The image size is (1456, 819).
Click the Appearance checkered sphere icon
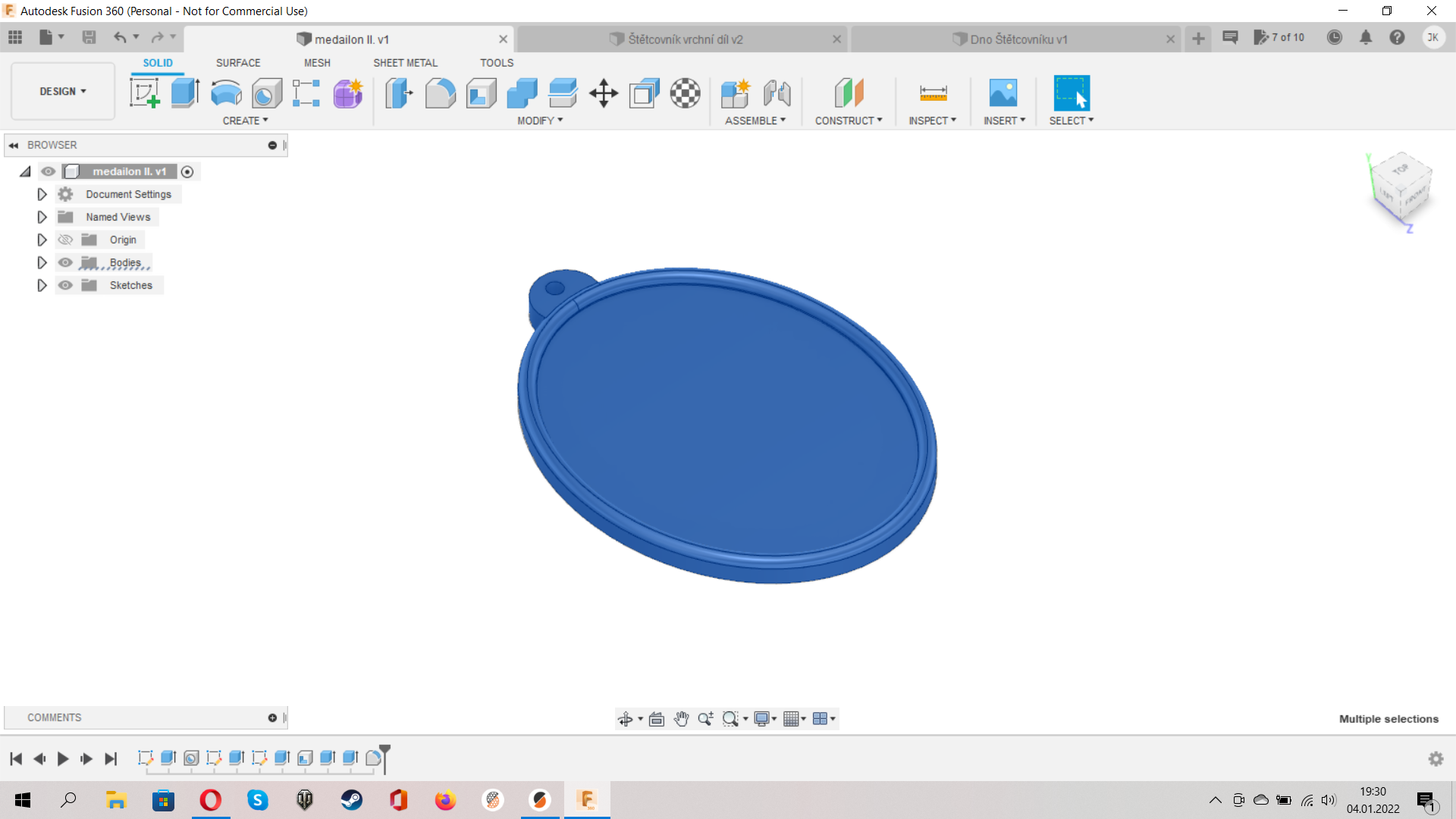coord(686,93)
